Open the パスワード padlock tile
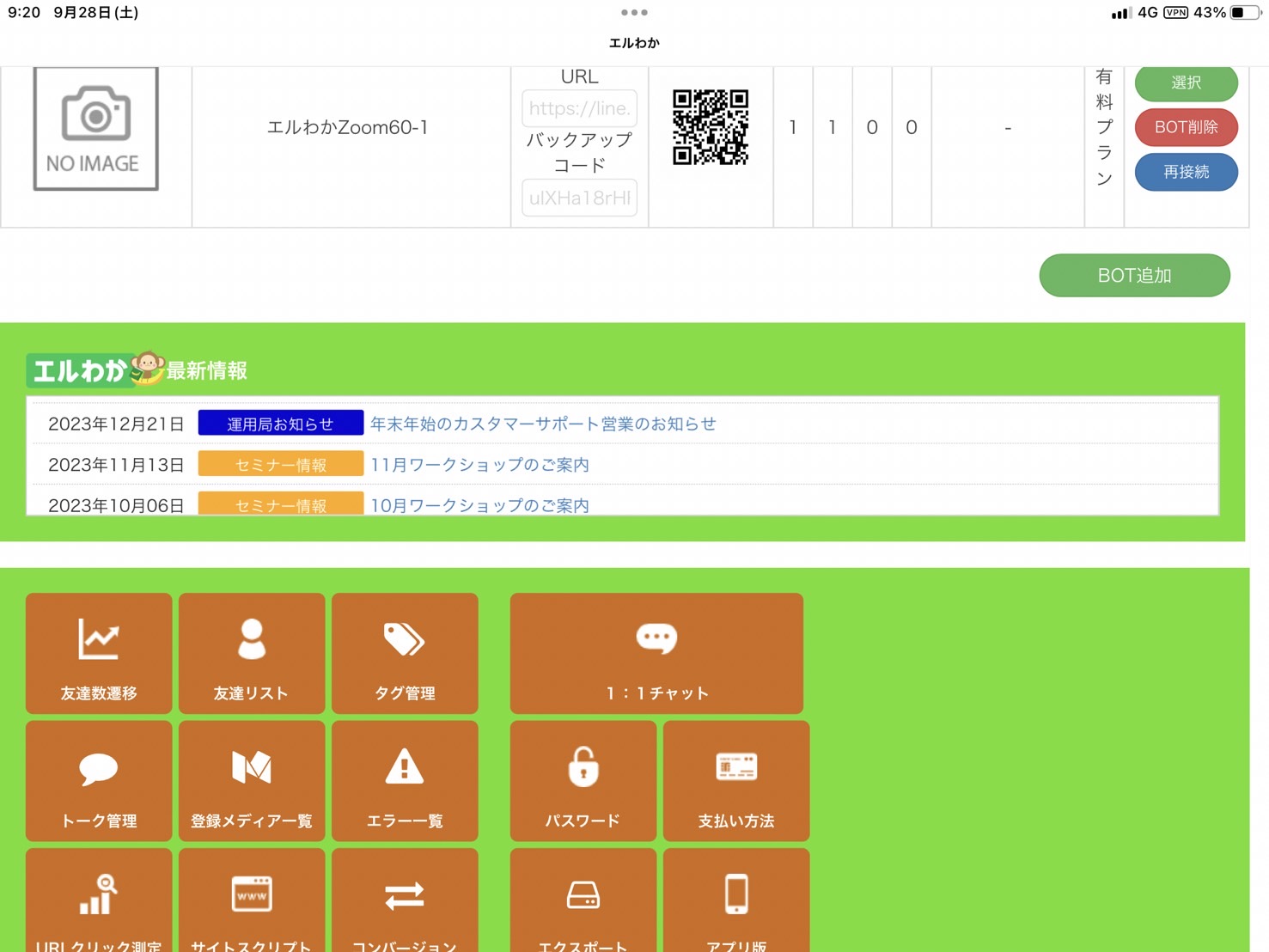 (x=583, y=781)
